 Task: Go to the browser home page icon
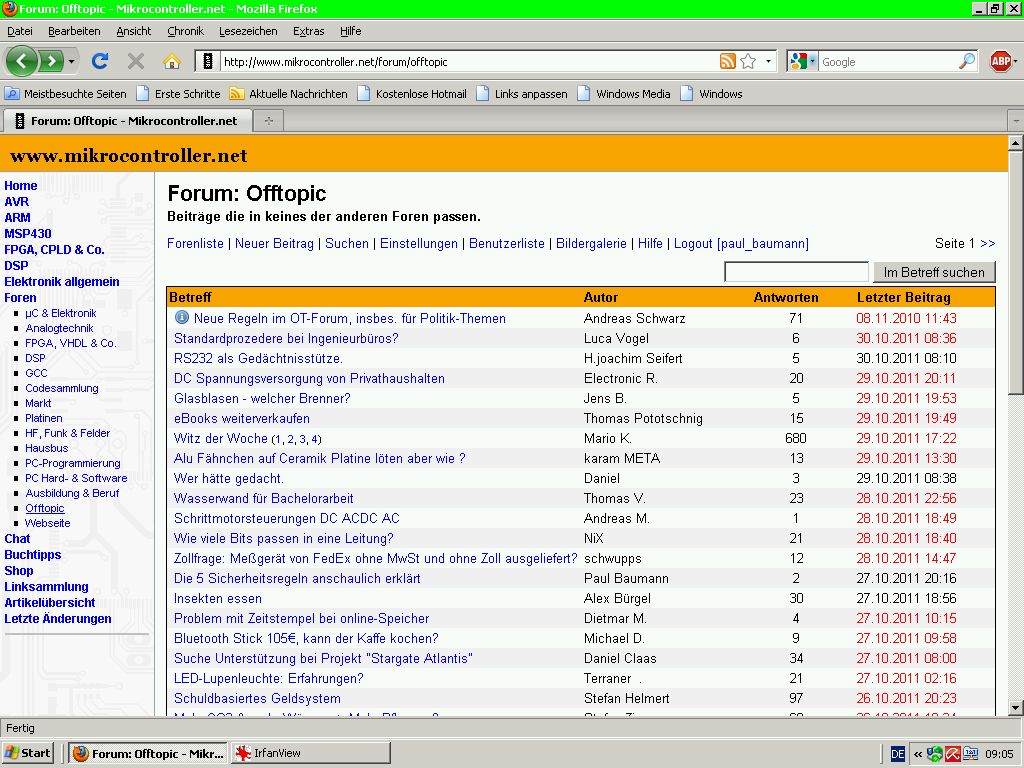[171, 61]
